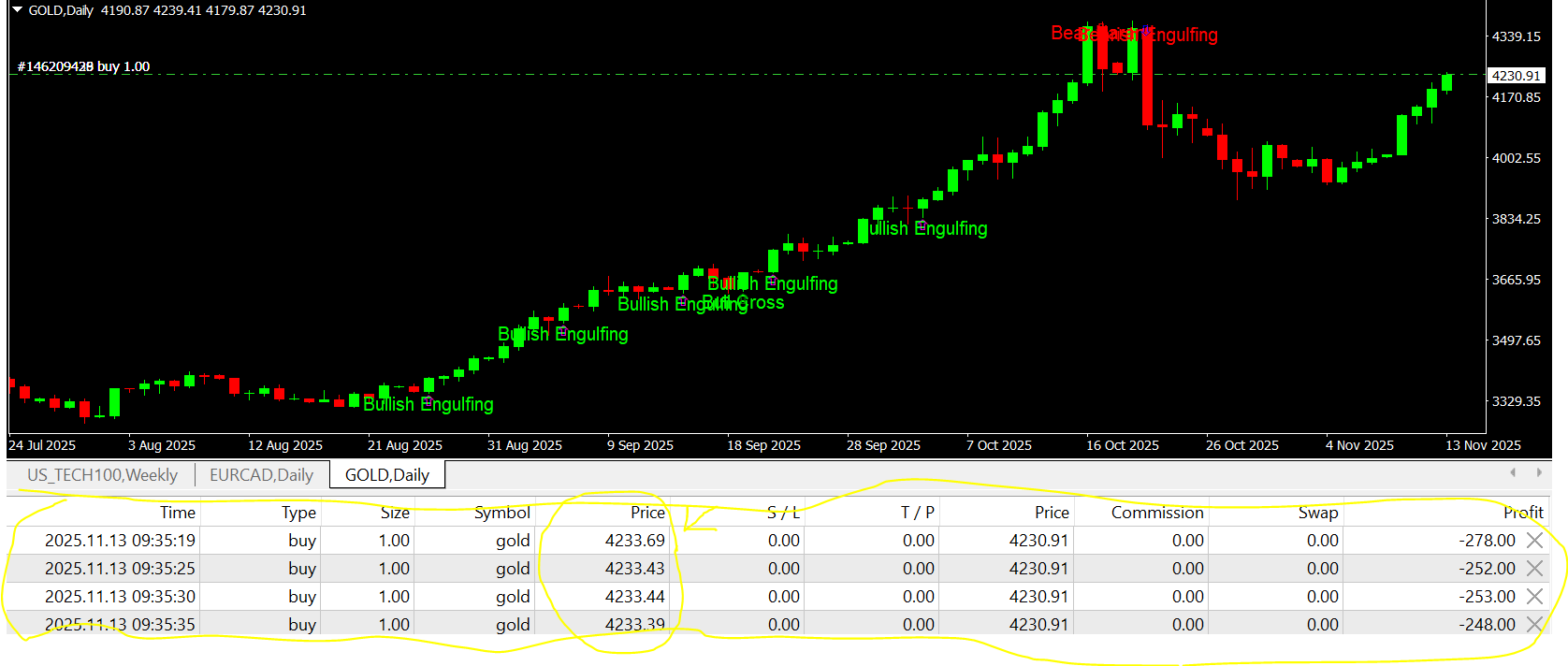Close the gold order opened at 09:35:30
The height and width of the screenshot is (666, 1568).
[x=1534, y=596]
